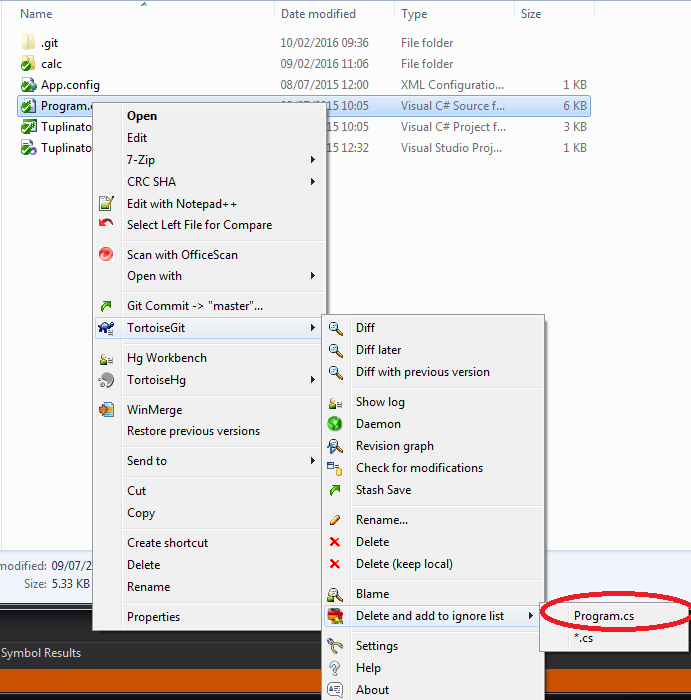
Task: Click the calc folder icon with green check
Action: click(x=28, y=63)
